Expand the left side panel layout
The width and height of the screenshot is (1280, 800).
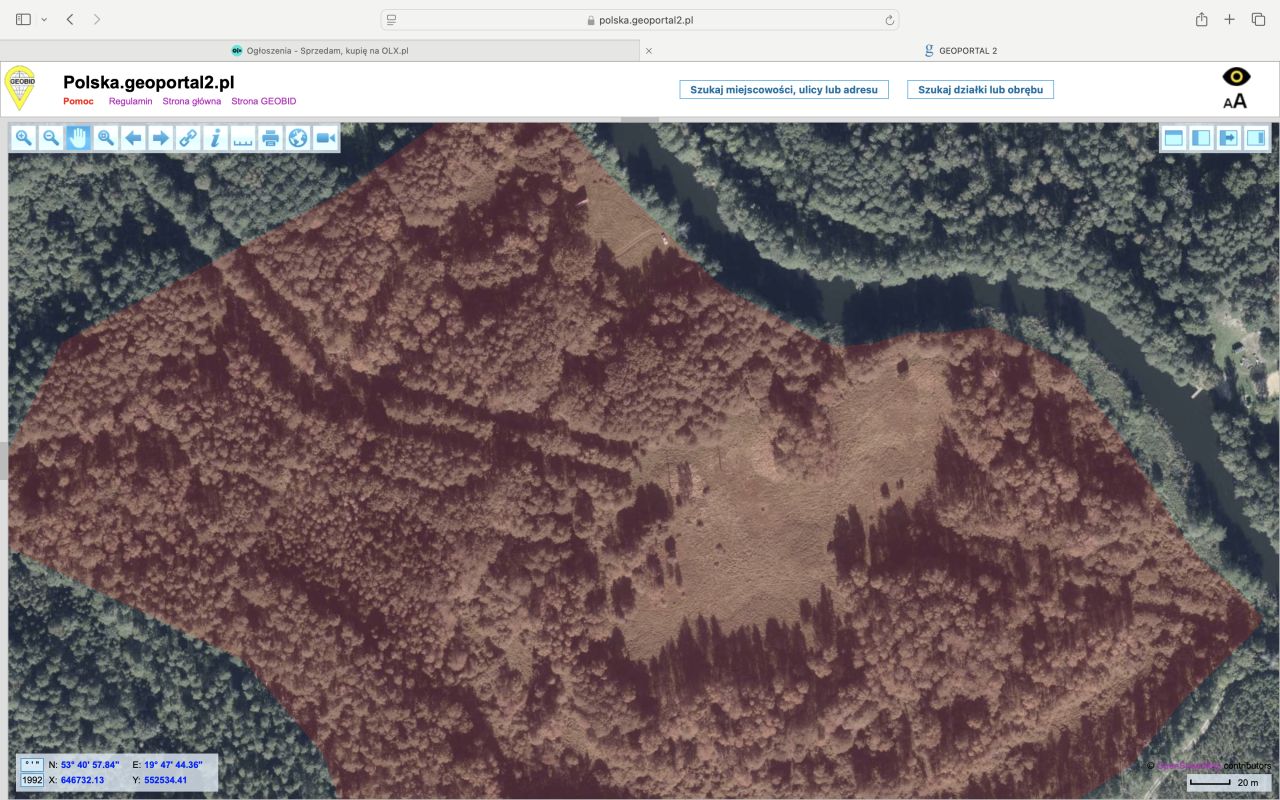click(x=1201, y=138)
